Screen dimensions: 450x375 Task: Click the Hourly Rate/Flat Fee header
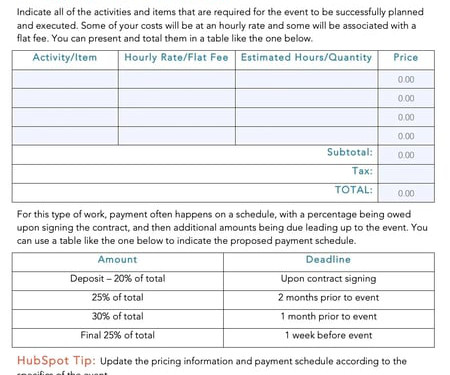(x=176, y=57)
